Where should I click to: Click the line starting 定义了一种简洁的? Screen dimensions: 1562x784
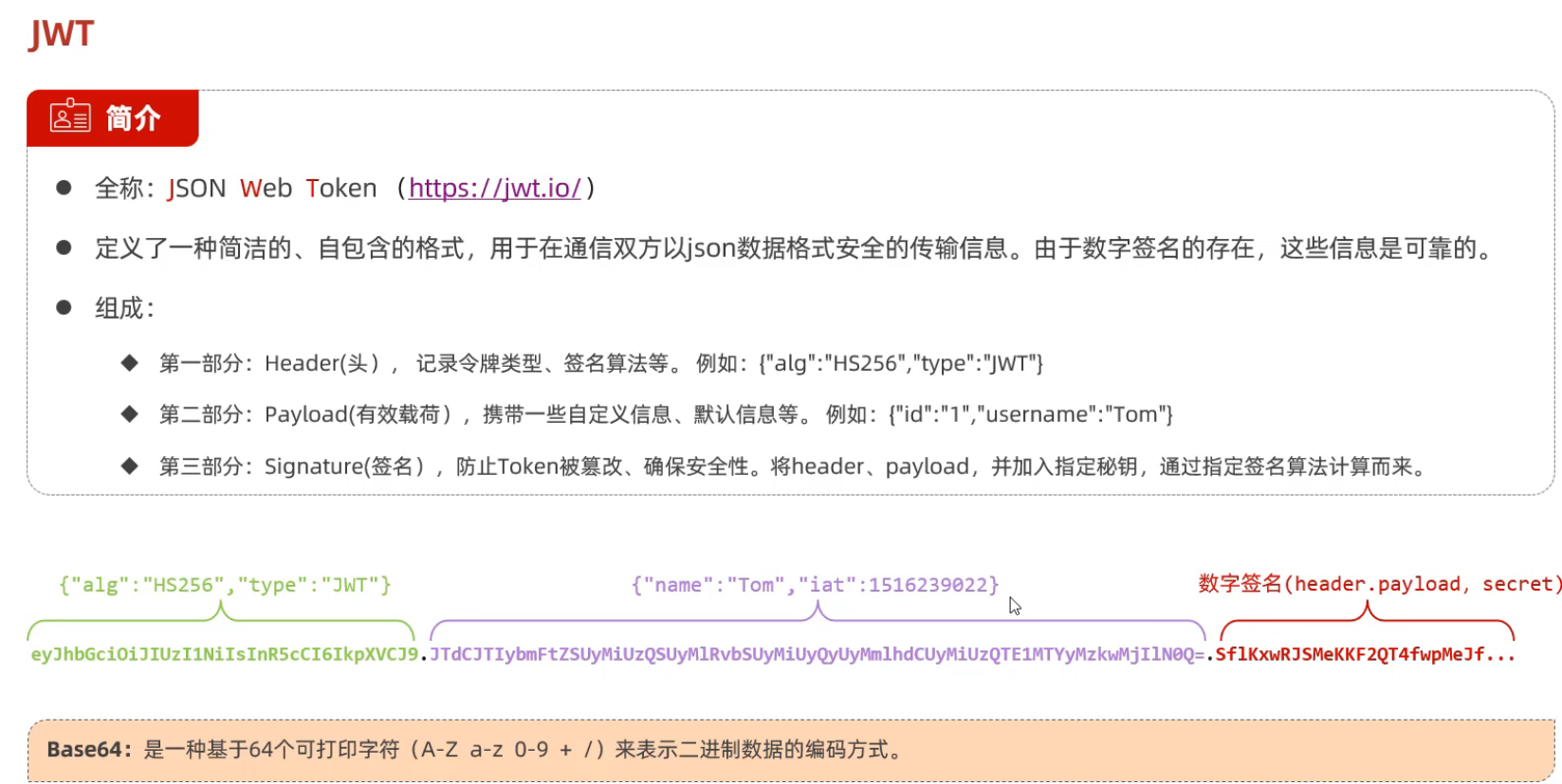(795, 248)
